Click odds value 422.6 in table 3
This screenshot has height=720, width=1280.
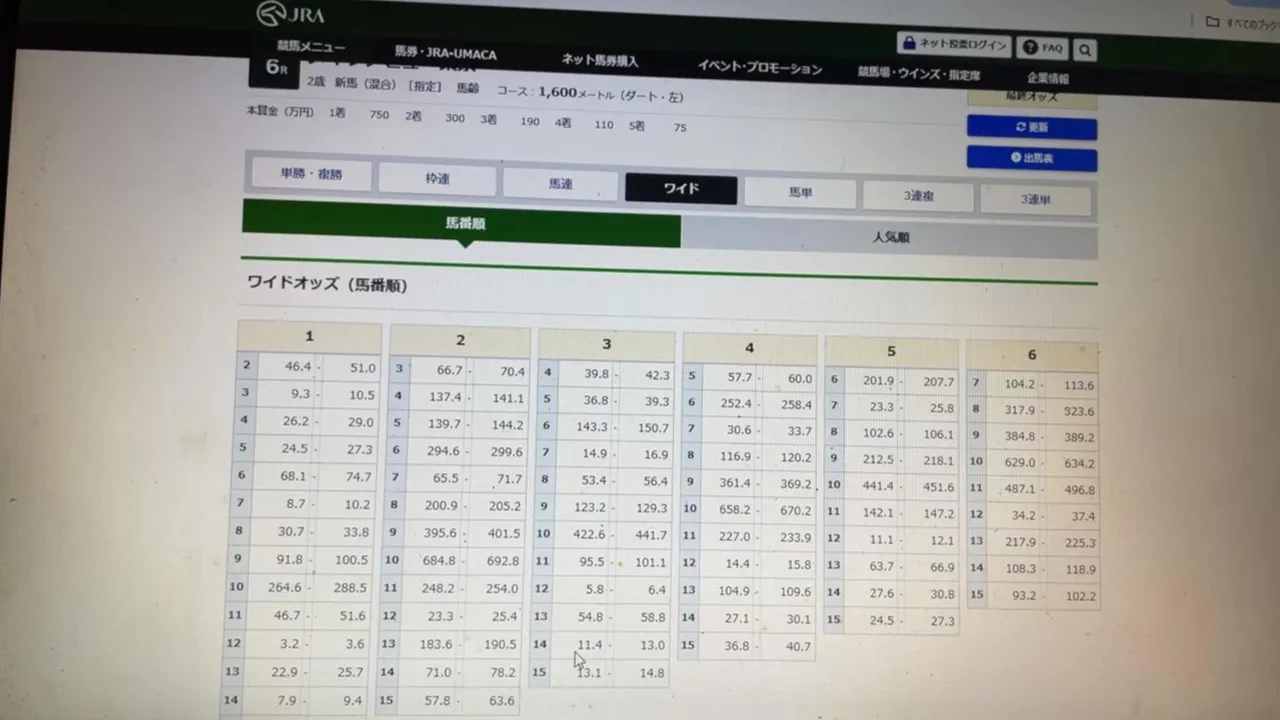[x=589, y=534]
